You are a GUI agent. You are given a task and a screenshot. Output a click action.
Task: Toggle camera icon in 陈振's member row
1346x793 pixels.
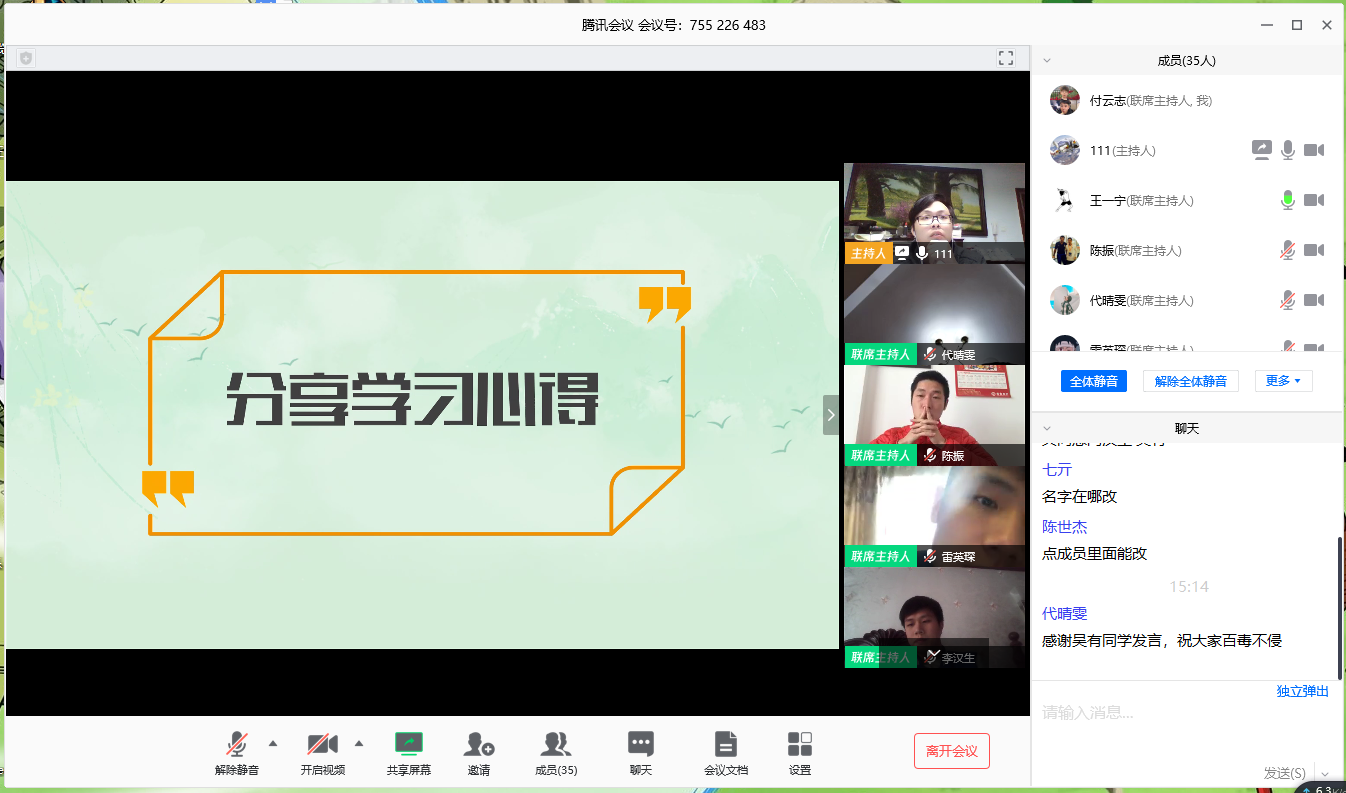pyautogui.click(x=1314, y=250)
